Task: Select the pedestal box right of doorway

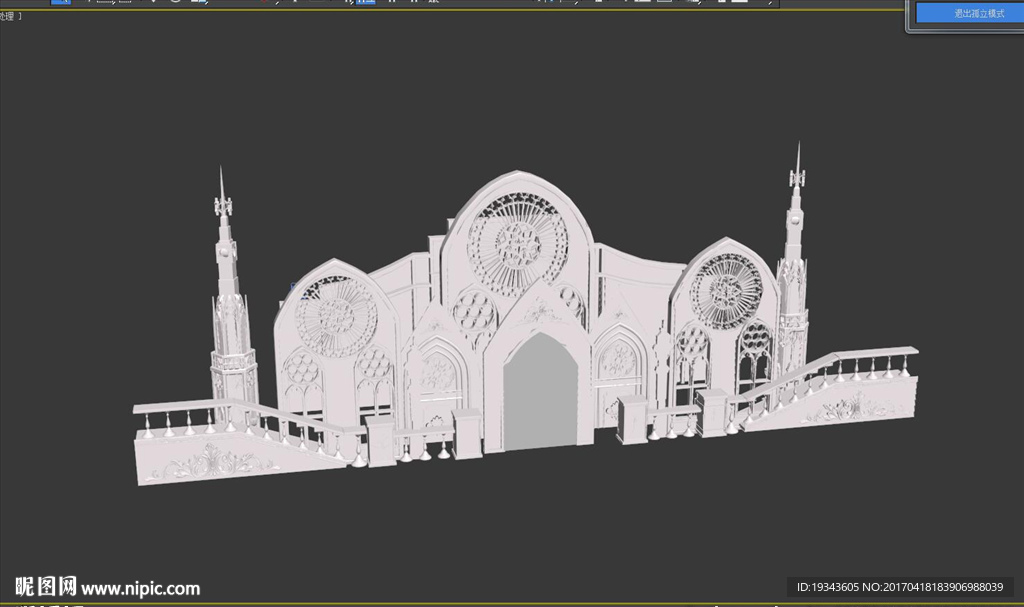Action: [632, 419]
